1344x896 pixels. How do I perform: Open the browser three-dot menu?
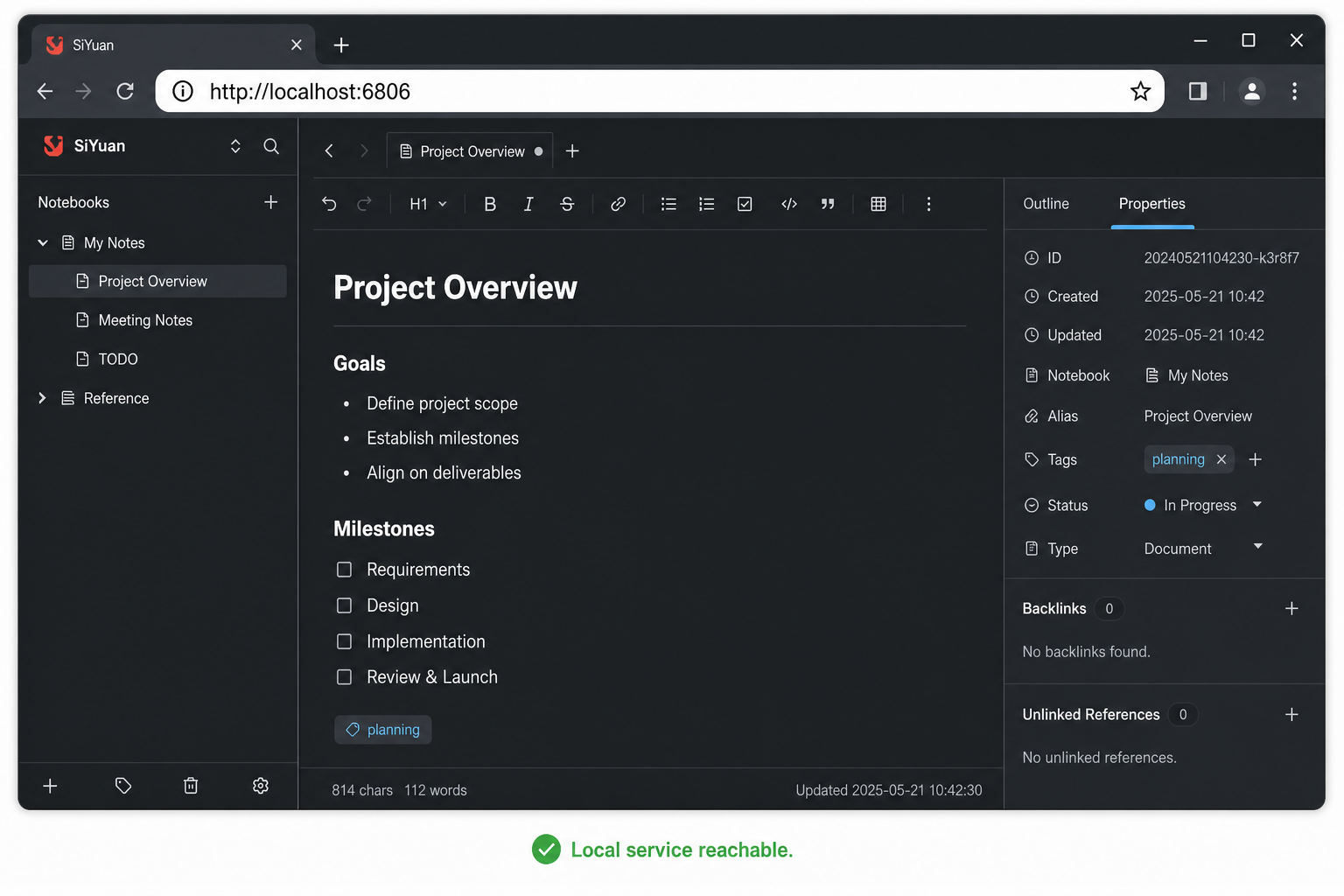(1294, 91)
